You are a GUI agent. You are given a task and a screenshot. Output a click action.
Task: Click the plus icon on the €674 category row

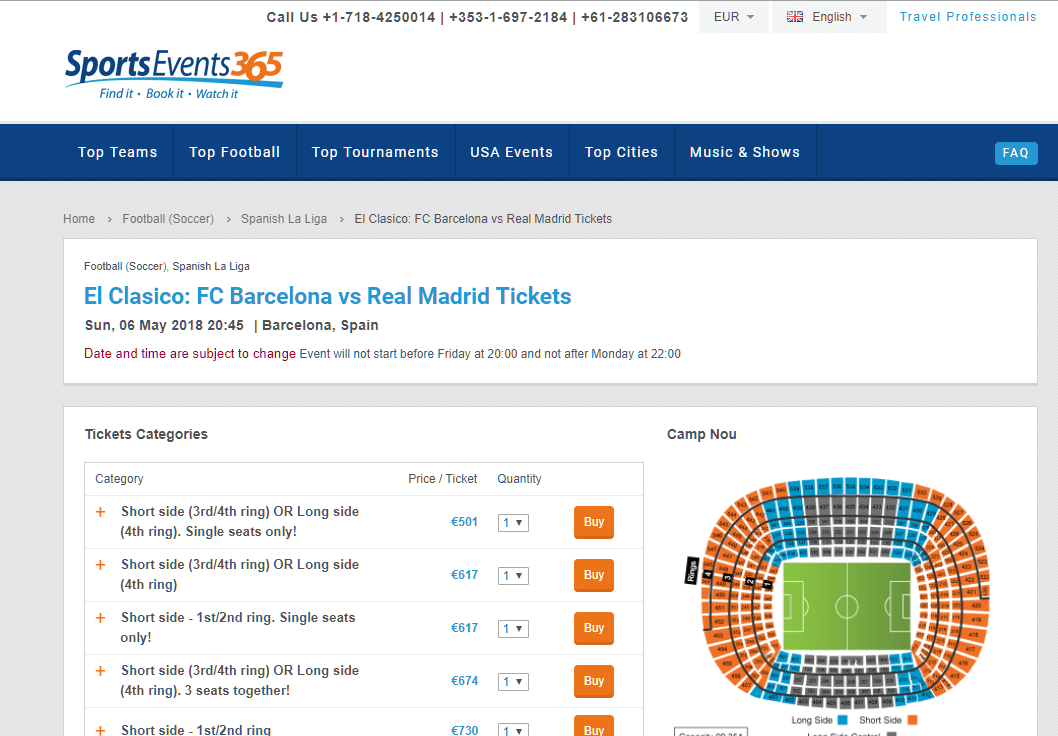pyautogui.click(x=100, y=670)
